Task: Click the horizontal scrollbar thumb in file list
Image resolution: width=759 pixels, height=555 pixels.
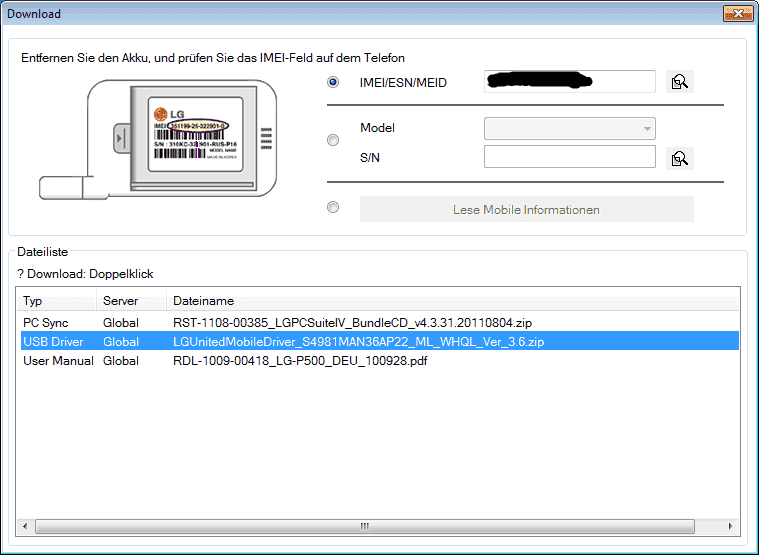Action: click(365, 526)
